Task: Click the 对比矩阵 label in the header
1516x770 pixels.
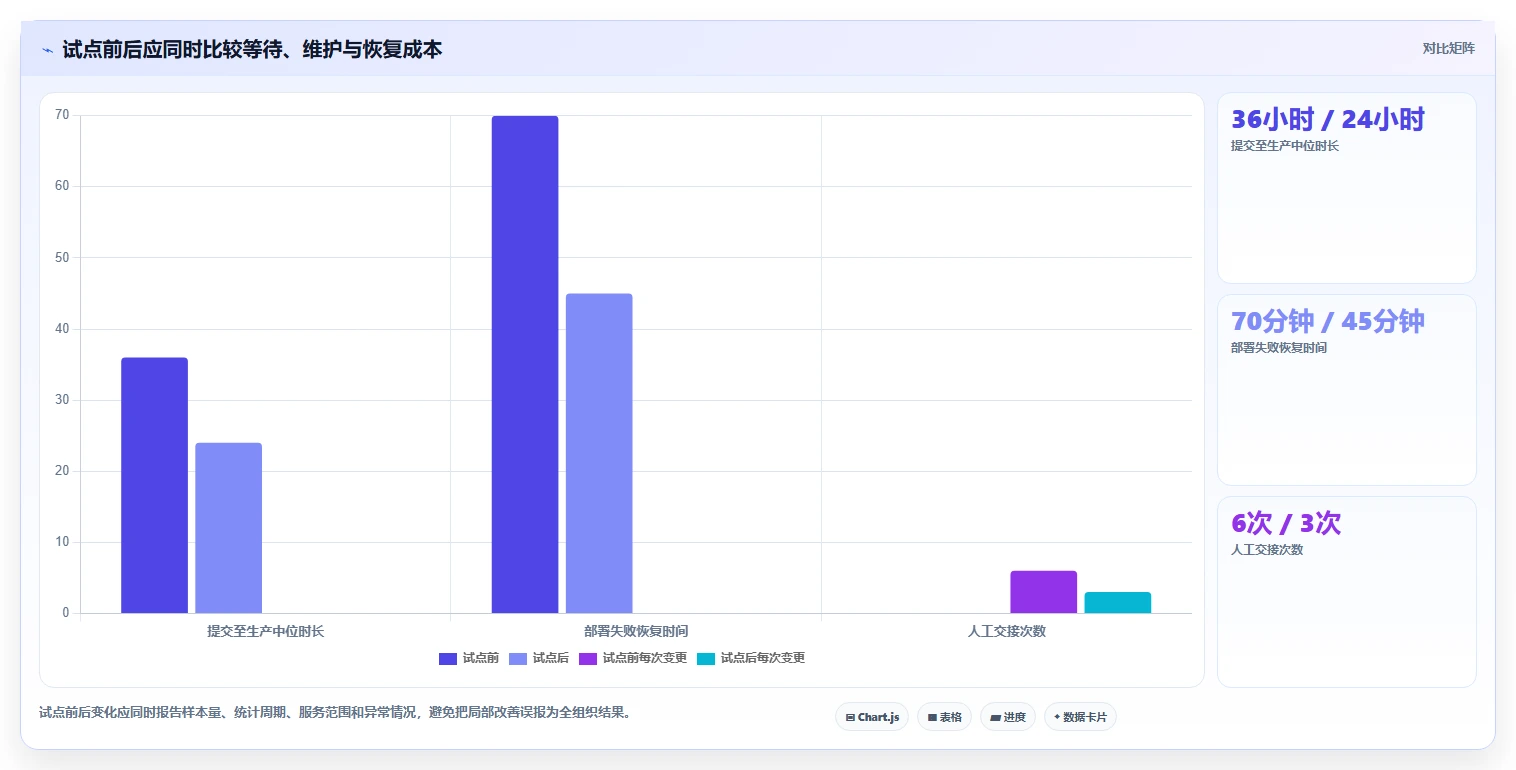Action: [1448, 48]
